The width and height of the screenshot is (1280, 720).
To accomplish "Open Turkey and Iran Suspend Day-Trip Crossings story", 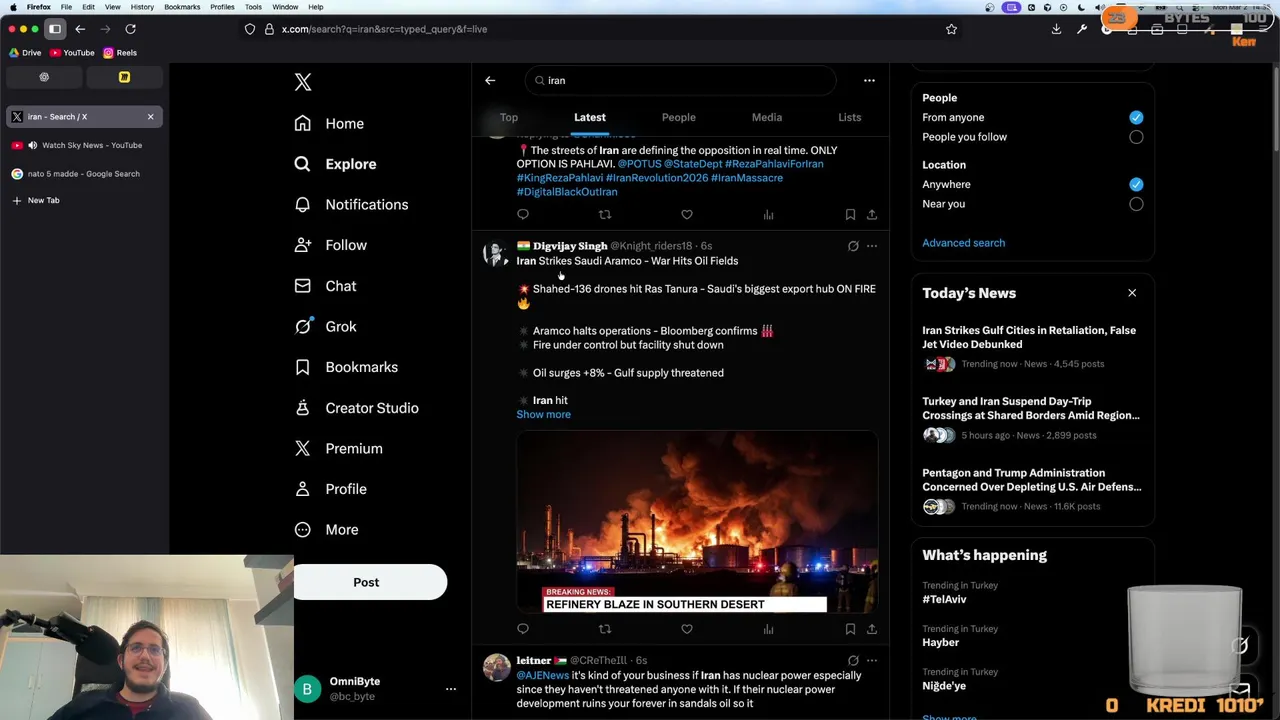I will pos(1032,418).
